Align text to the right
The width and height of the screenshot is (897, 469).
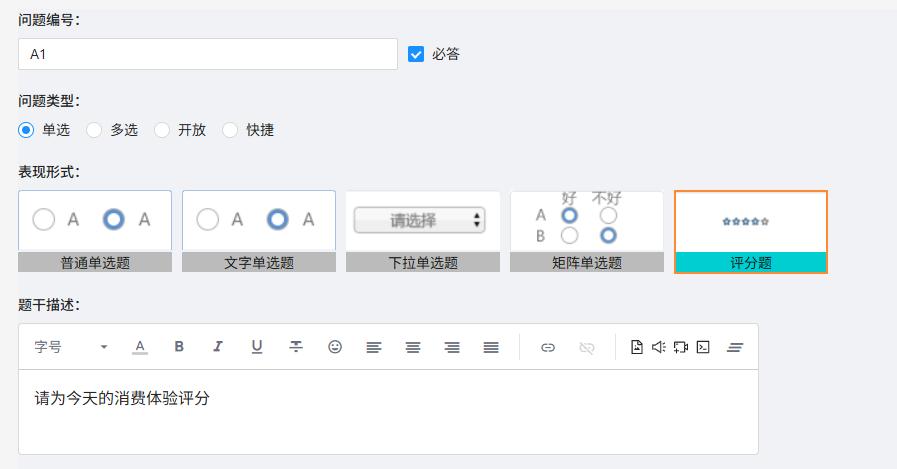452,347
